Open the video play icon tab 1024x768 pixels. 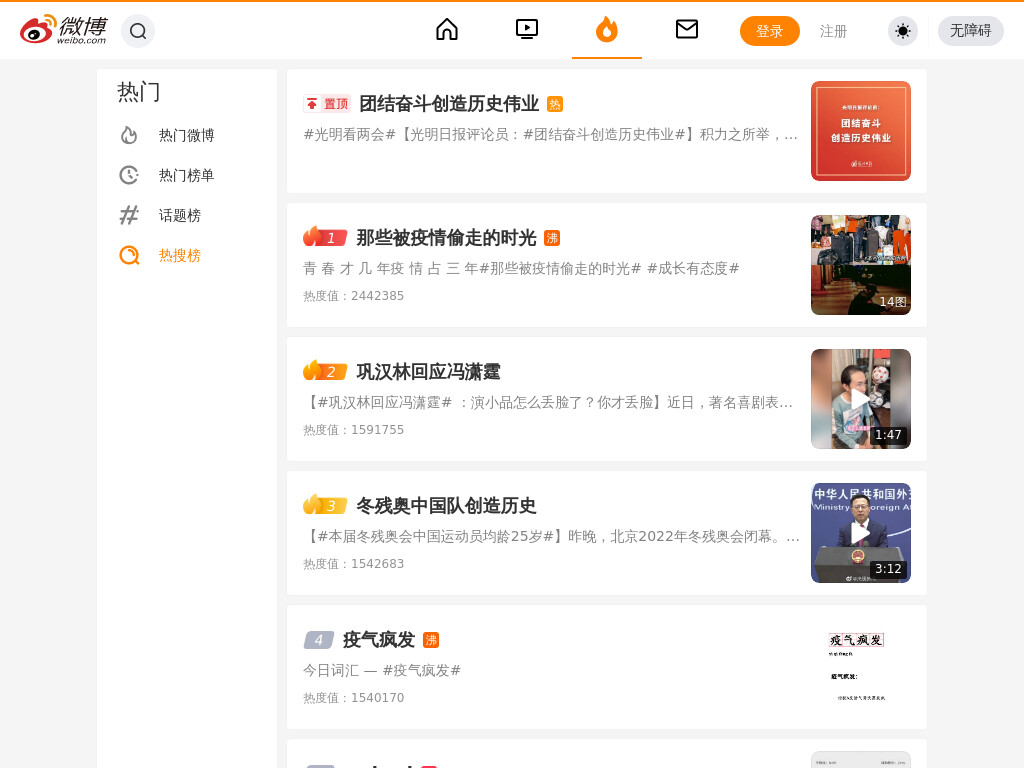(527, 29)
